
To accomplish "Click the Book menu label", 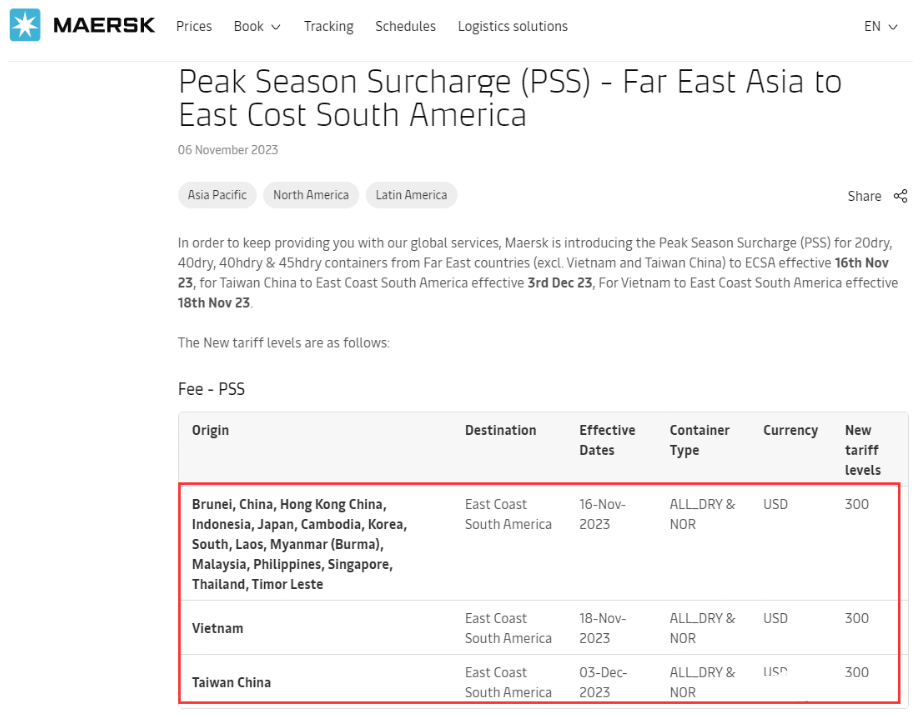I will (248, 26).
